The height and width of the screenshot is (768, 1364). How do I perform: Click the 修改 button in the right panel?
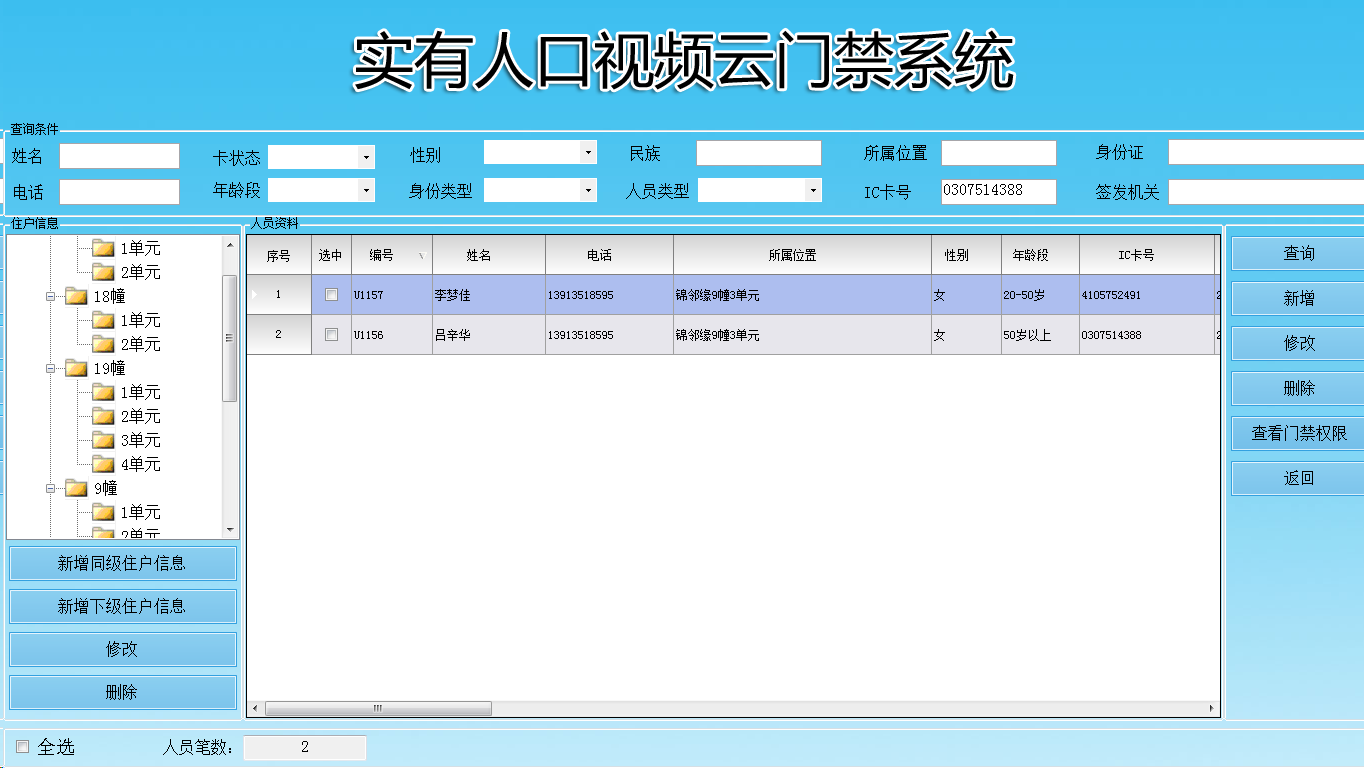1298,343
